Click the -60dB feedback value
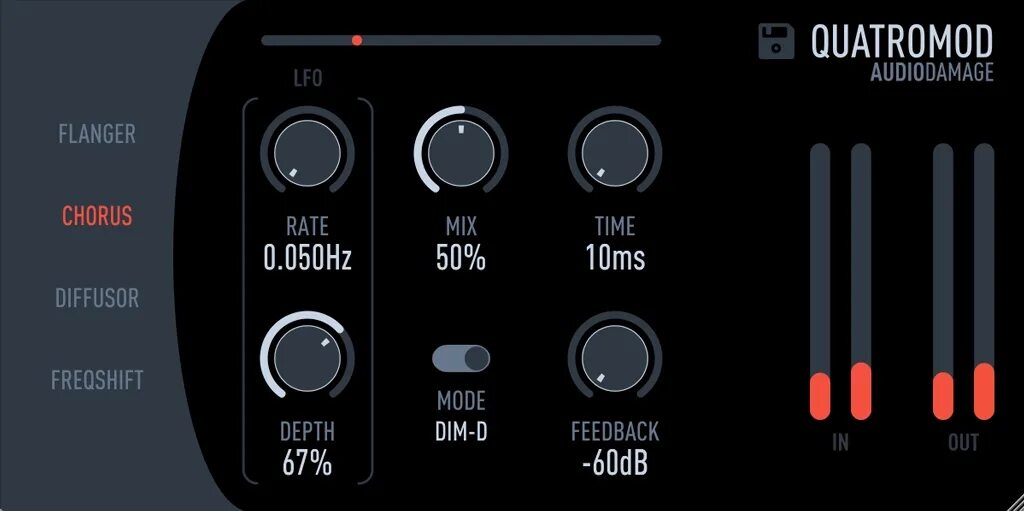1024x511 pixels. point(615,464)
